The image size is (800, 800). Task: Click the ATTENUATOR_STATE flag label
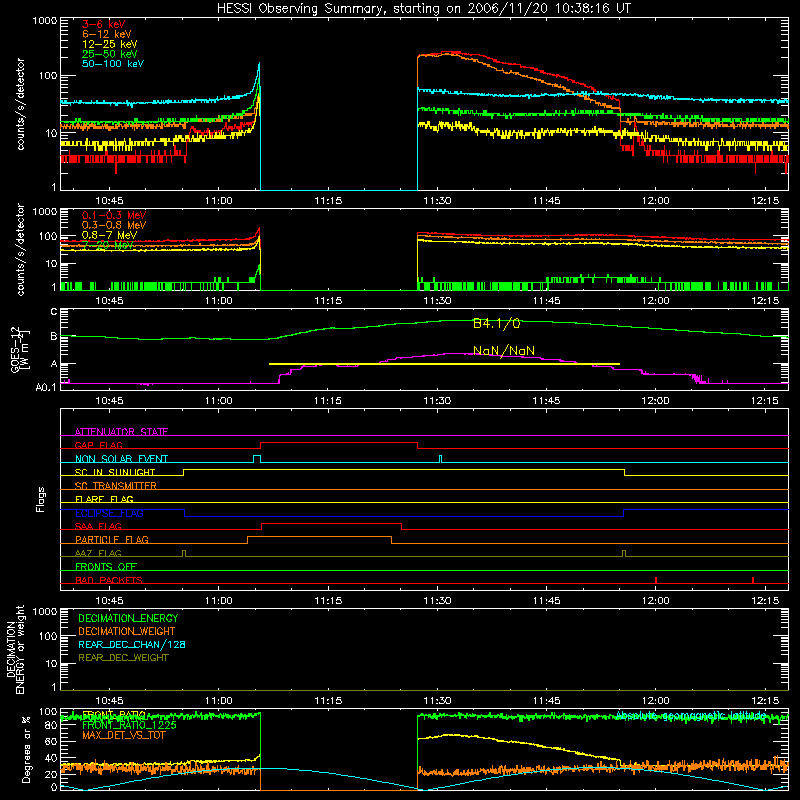click(x=121, y=432)
